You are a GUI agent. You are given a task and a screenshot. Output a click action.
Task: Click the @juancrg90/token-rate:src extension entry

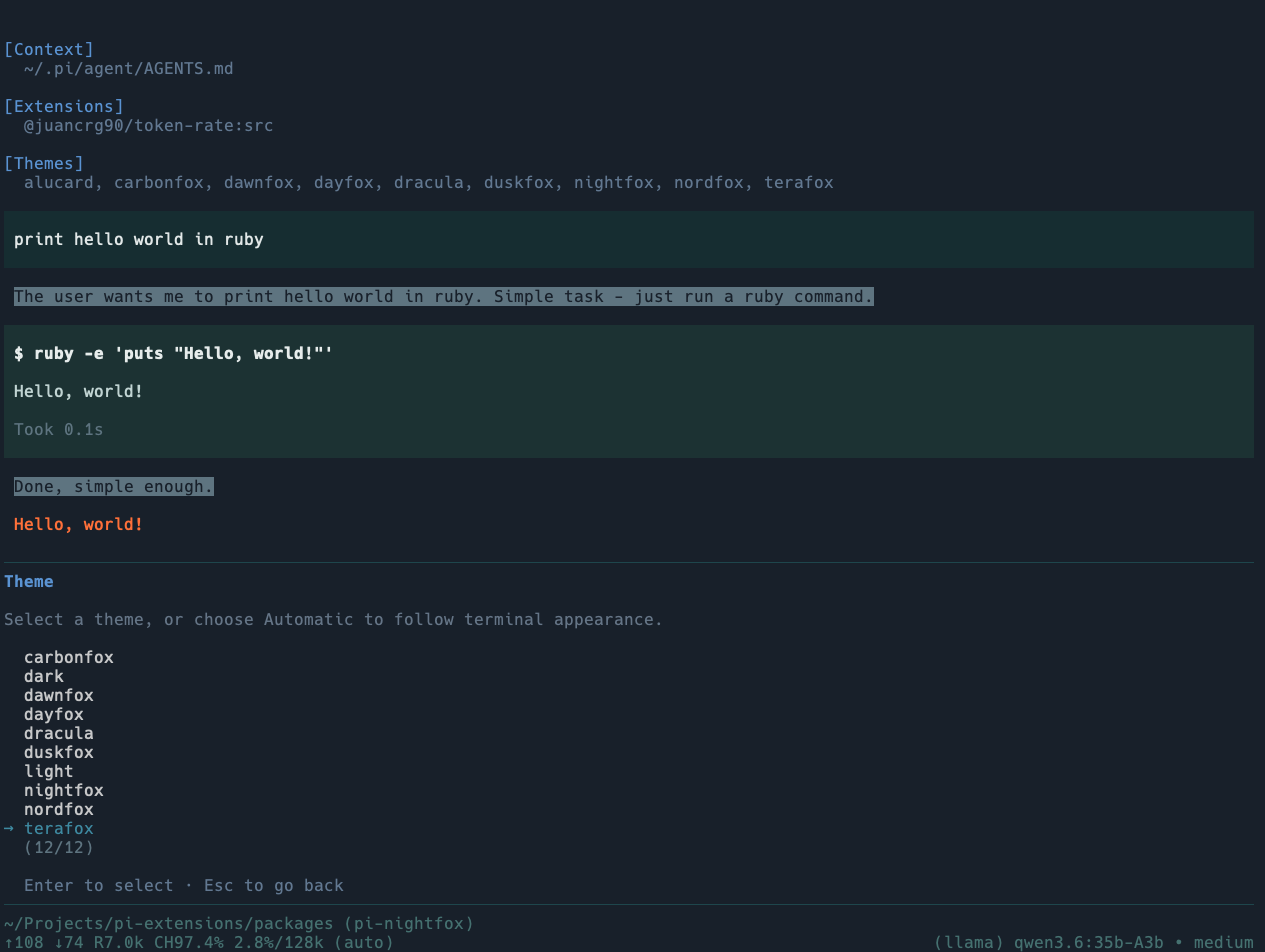(149, 125)
